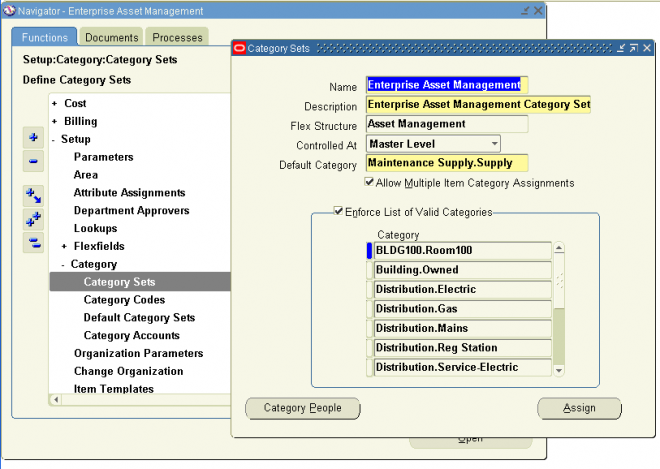Collapse the Setup tree node
This screenshot has width=660, height=469.
[x=53, y=139]
